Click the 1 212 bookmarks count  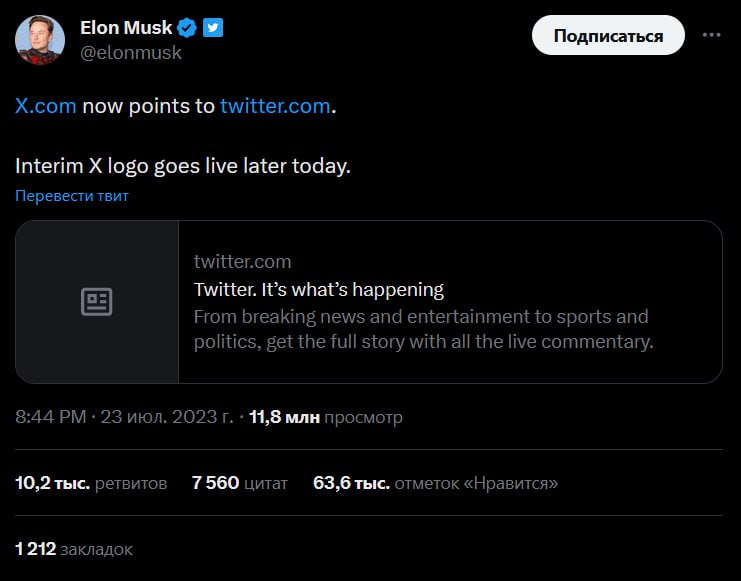point(74,549)
